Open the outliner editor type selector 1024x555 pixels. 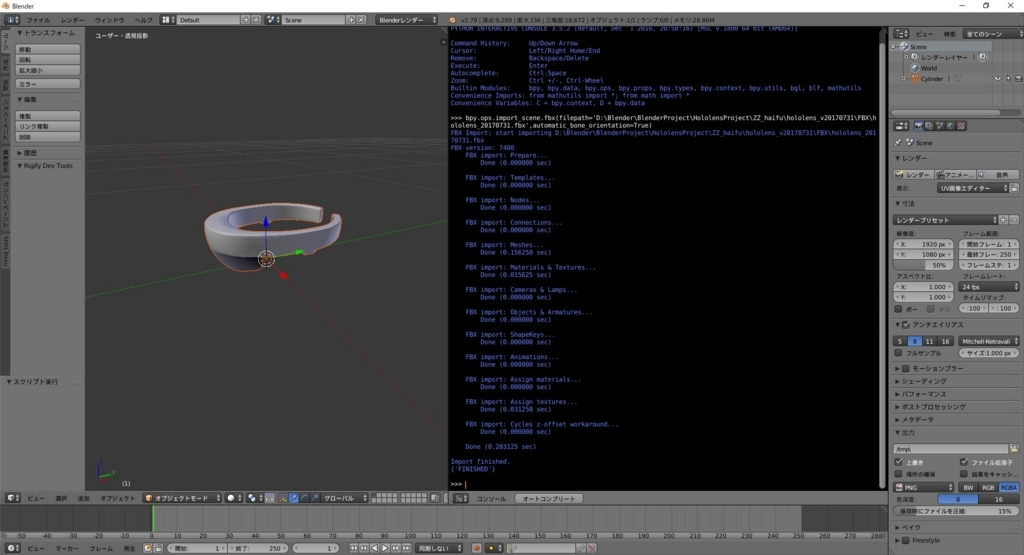901,33
